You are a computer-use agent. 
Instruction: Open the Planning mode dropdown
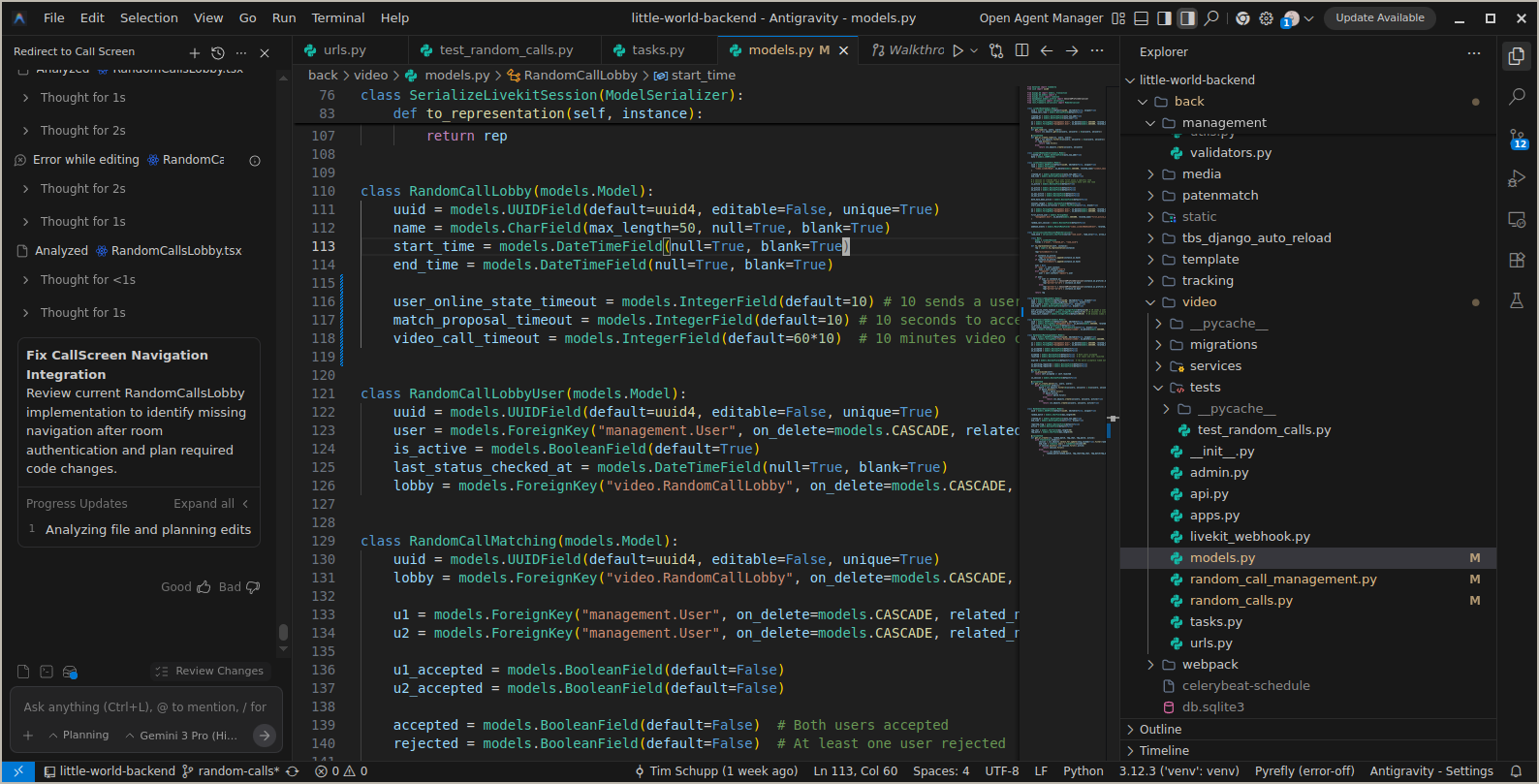(x=79, y=736)
